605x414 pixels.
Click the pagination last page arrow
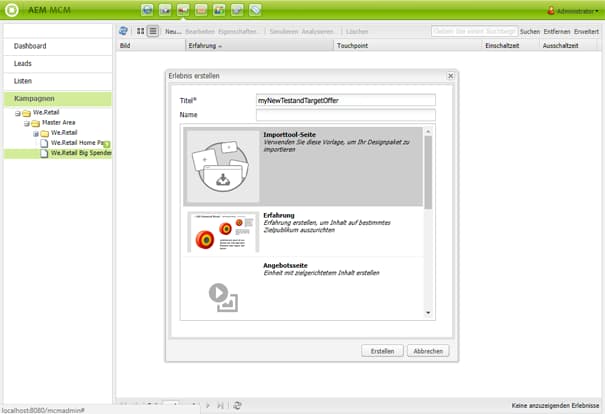pyautogui.click(x=220, y=405)
